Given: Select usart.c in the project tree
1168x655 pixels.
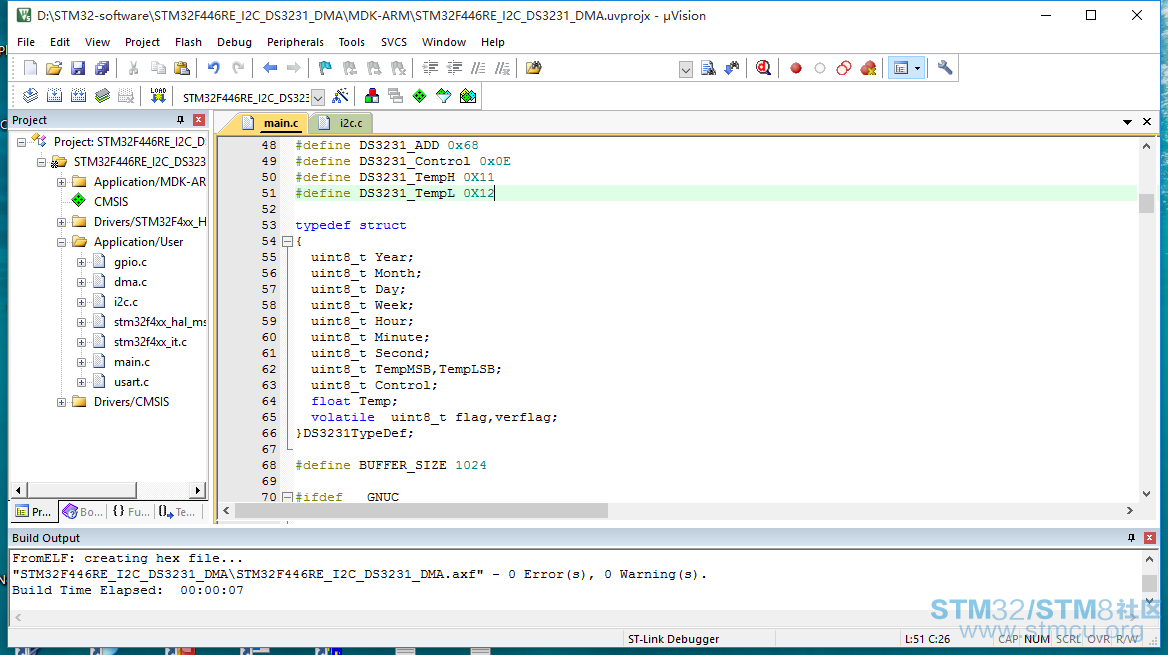Looking at the screenshot, I should point(131,382).
